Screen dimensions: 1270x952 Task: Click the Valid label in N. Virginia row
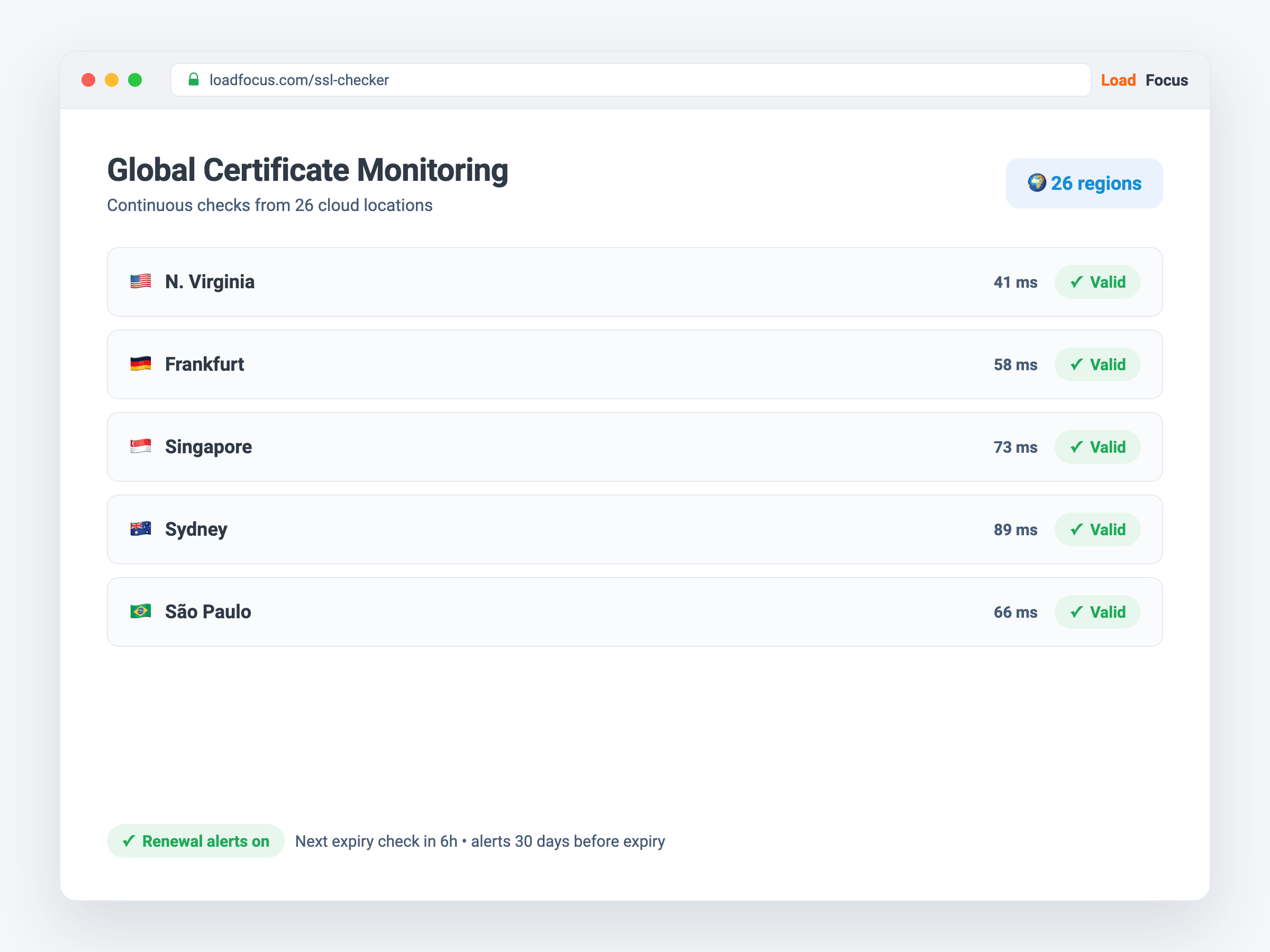[1108, 282]
